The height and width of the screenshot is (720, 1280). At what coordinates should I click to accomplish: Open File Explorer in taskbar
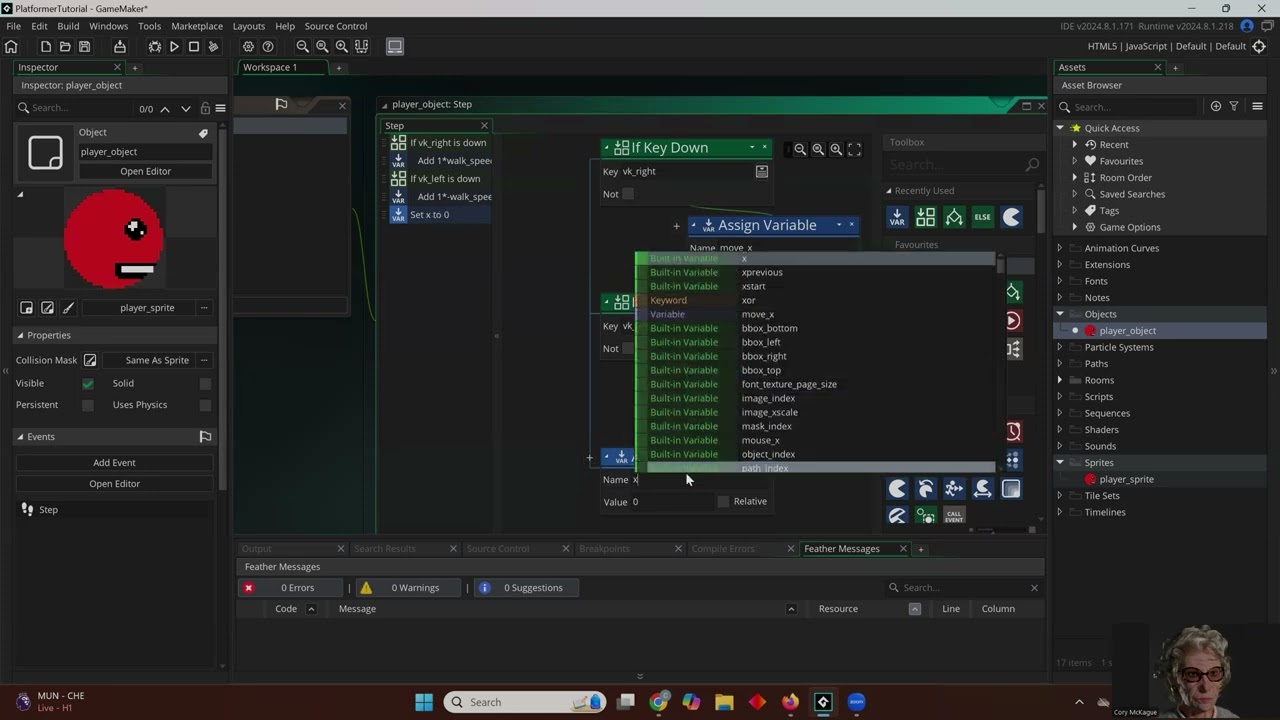724,702
